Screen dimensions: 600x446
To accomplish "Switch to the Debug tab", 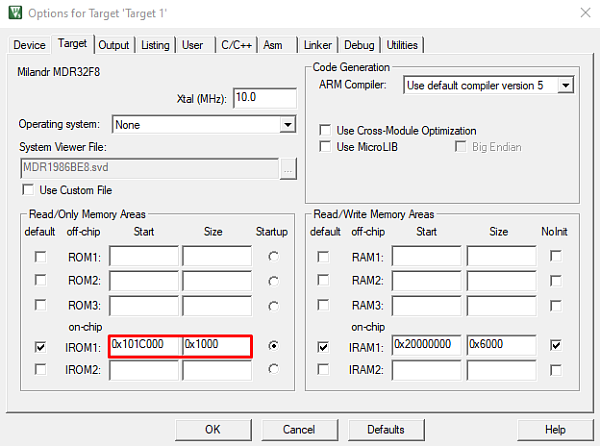I will click(x=359, y=45).
